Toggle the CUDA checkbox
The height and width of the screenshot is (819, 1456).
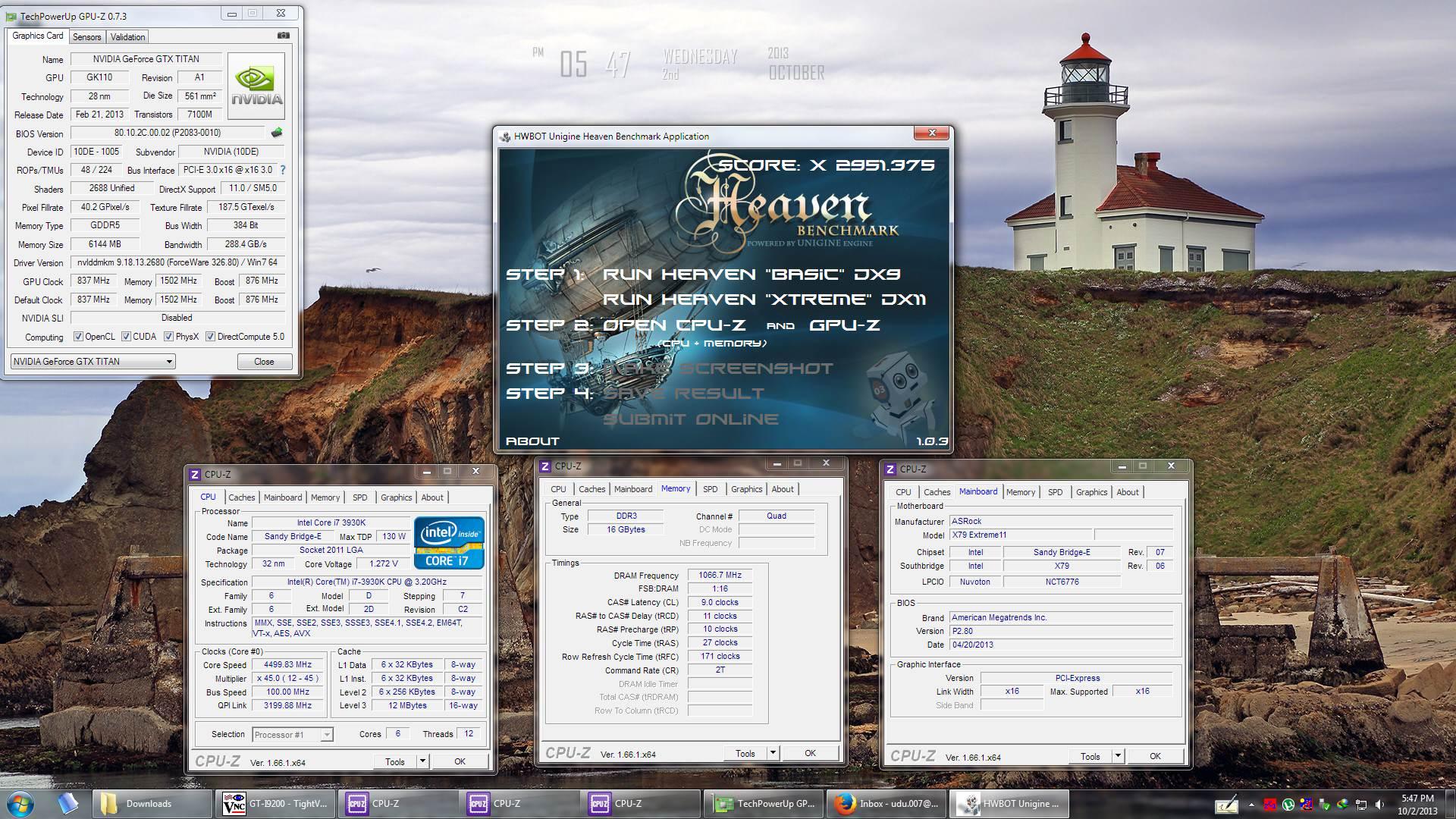click(126, 337)
